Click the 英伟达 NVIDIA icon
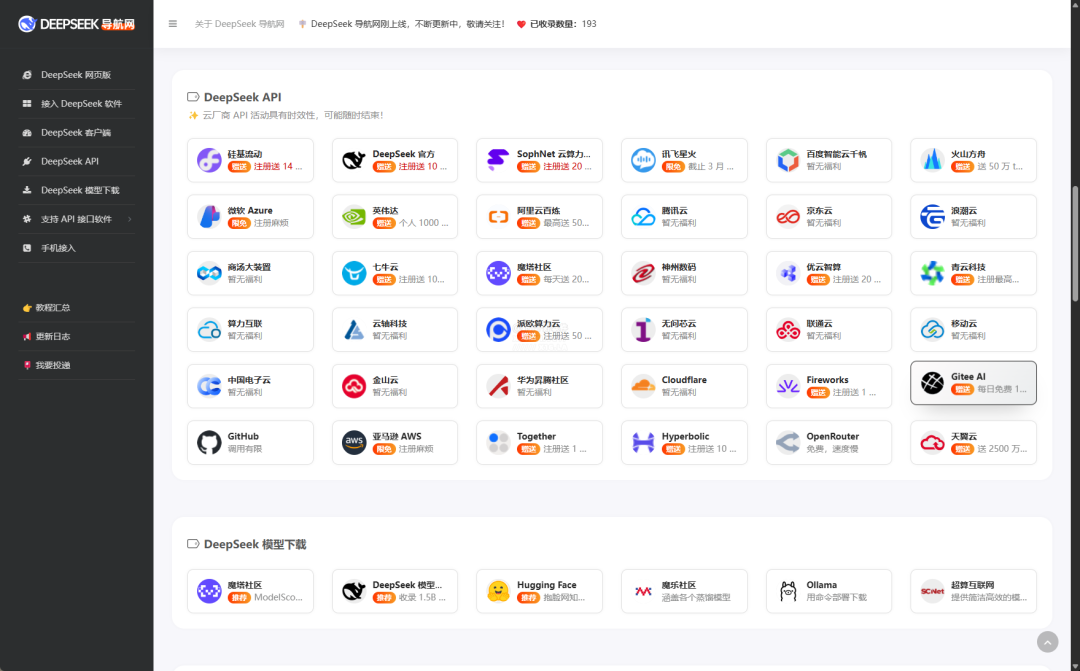This screenshot has height=671, width=1080. pos(354,216)
